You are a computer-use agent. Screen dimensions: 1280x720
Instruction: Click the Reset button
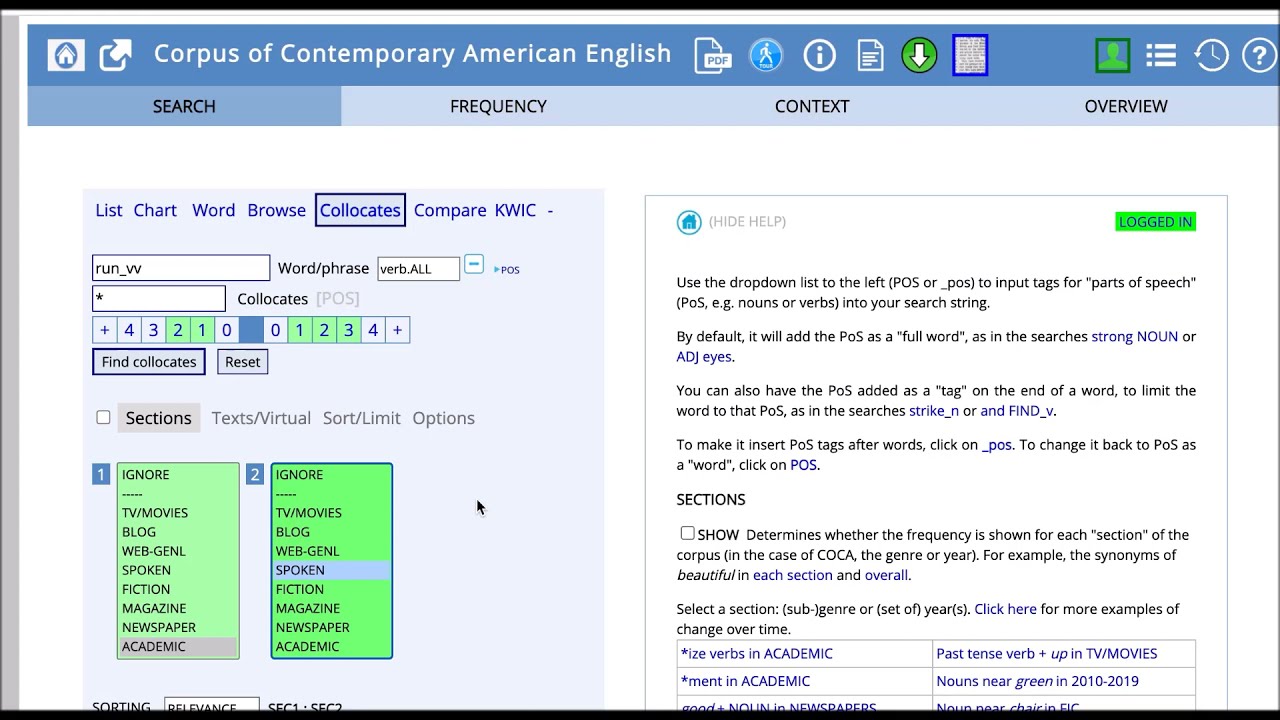[x=242, y=362]
